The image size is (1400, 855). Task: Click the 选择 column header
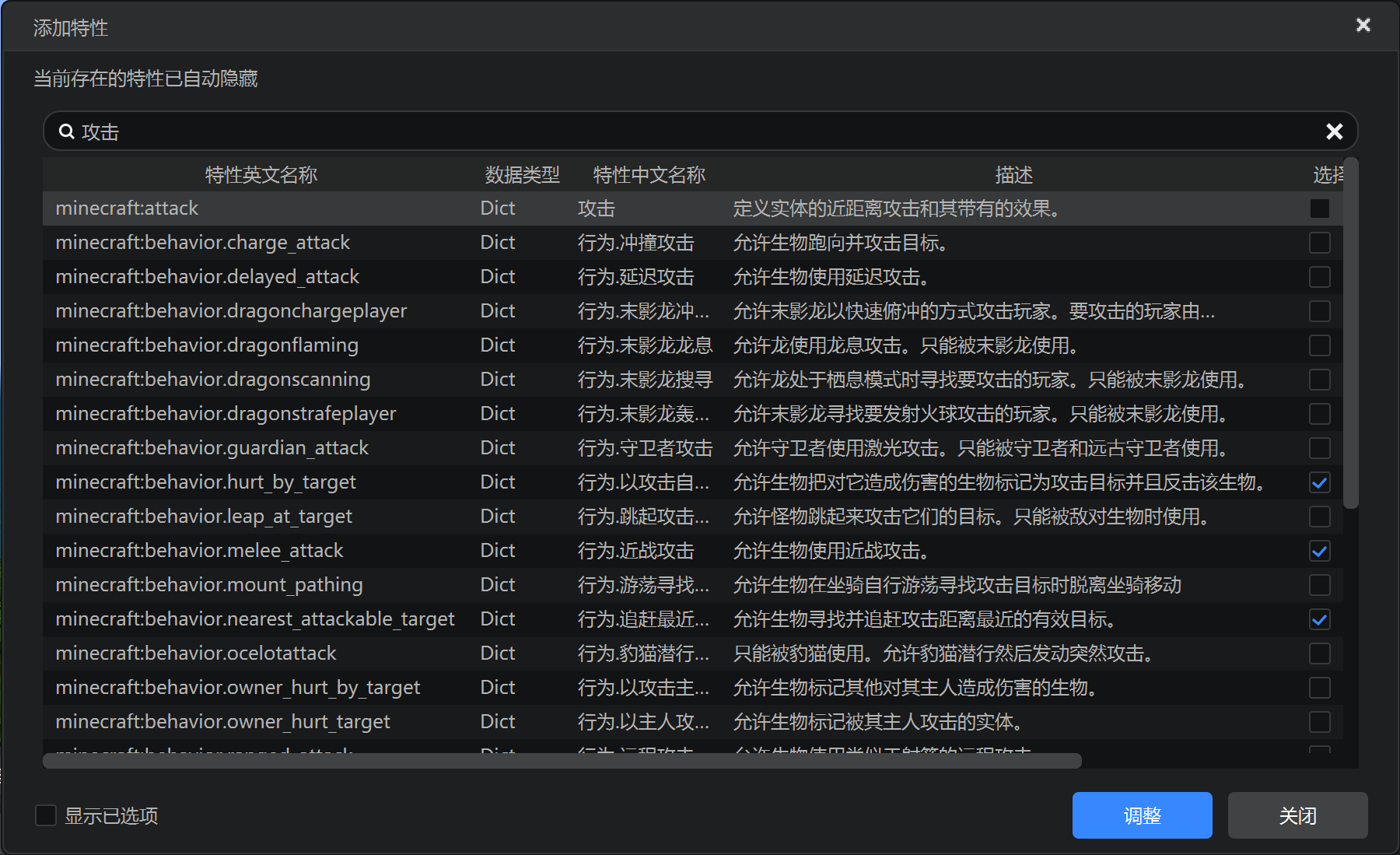tap(1328, 175)
